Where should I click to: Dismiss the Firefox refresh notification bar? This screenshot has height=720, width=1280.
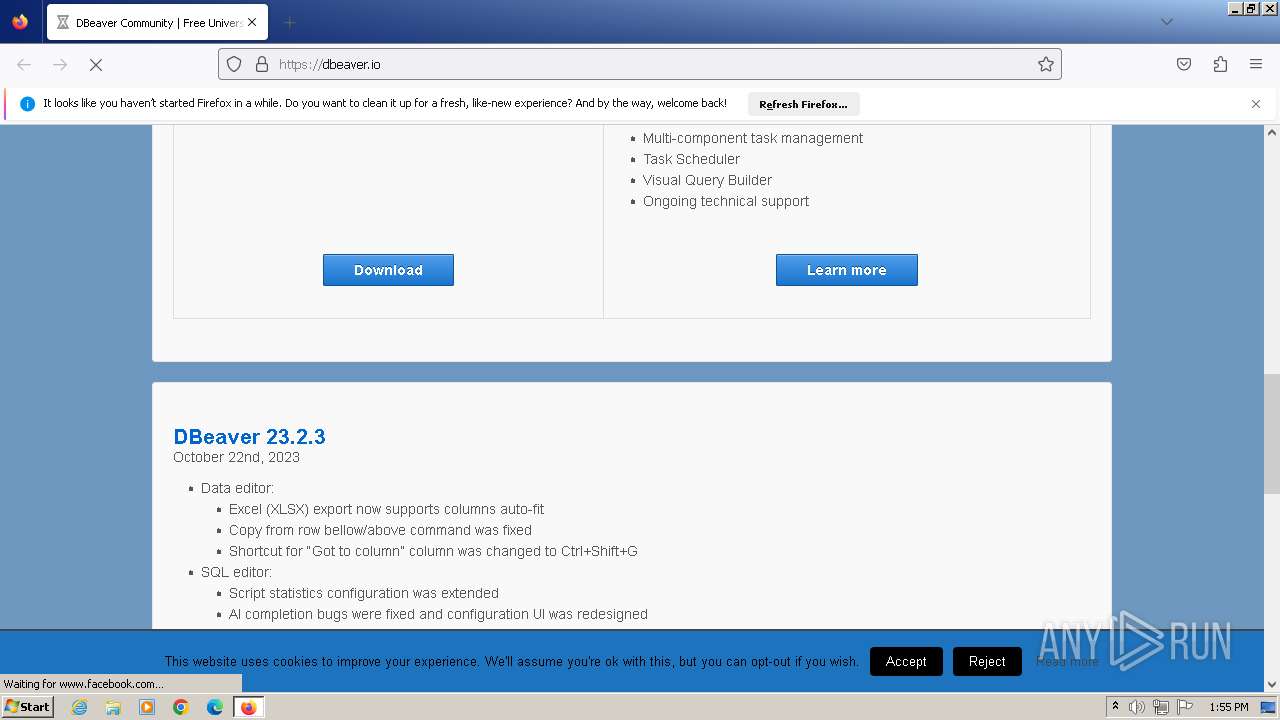[x=1256, y=104]
